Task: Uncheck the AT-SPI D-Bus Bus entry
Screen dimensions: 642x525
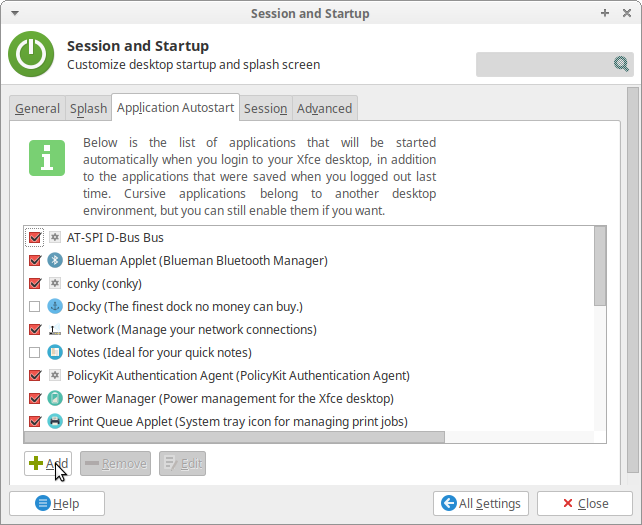Action: point(35,238)
